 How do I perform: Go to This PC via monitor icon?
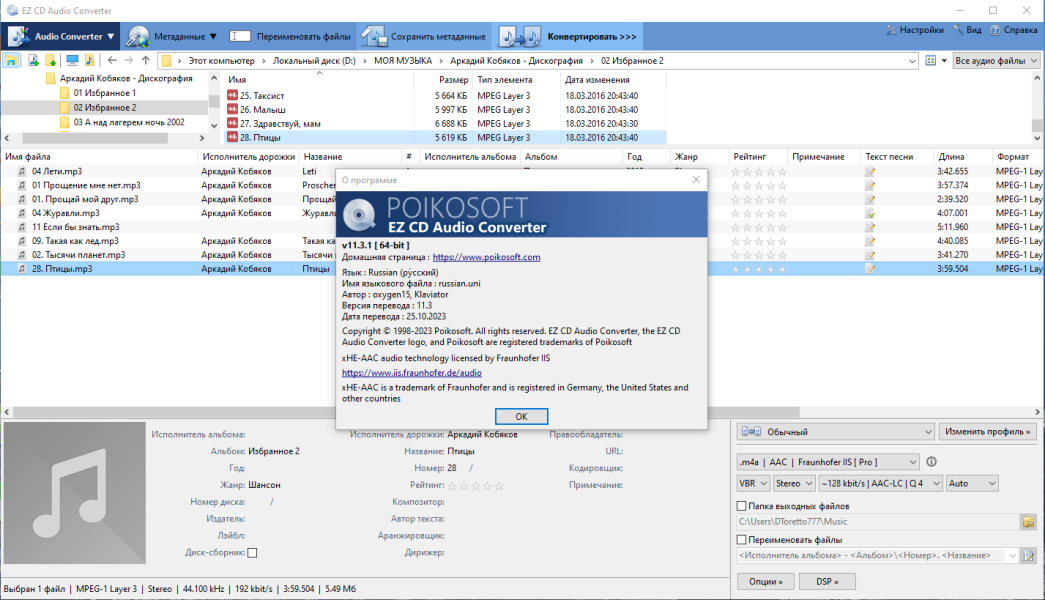coord(72,61)
